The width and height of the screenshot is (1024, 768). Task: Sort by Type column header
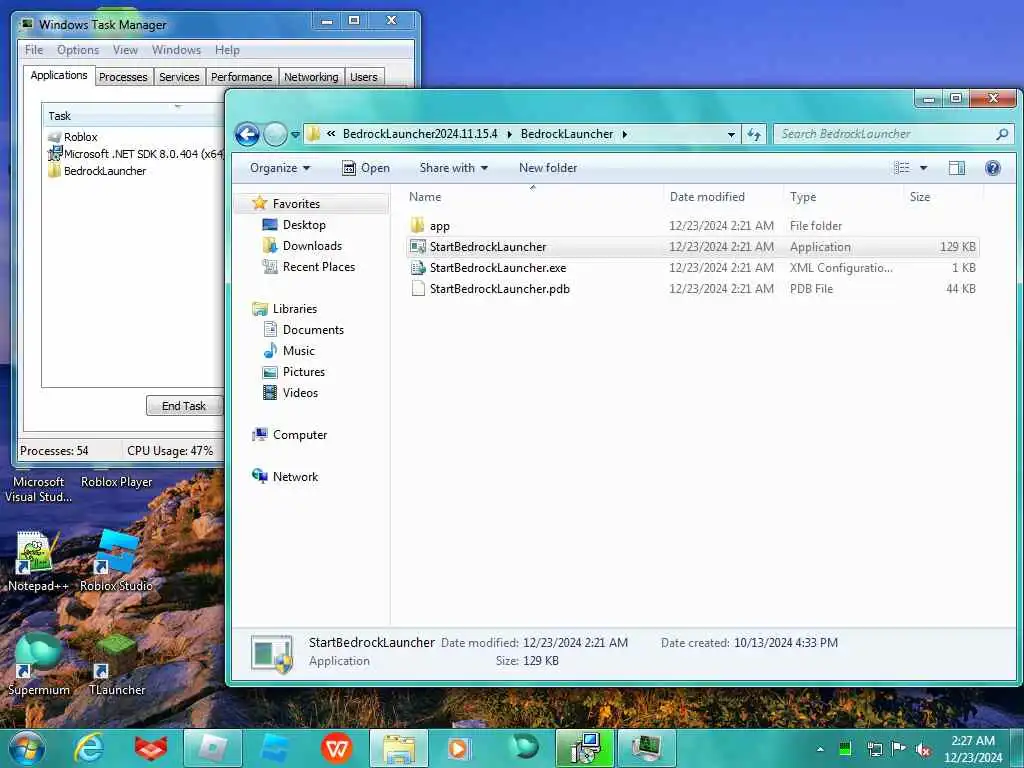pos(803,197)
